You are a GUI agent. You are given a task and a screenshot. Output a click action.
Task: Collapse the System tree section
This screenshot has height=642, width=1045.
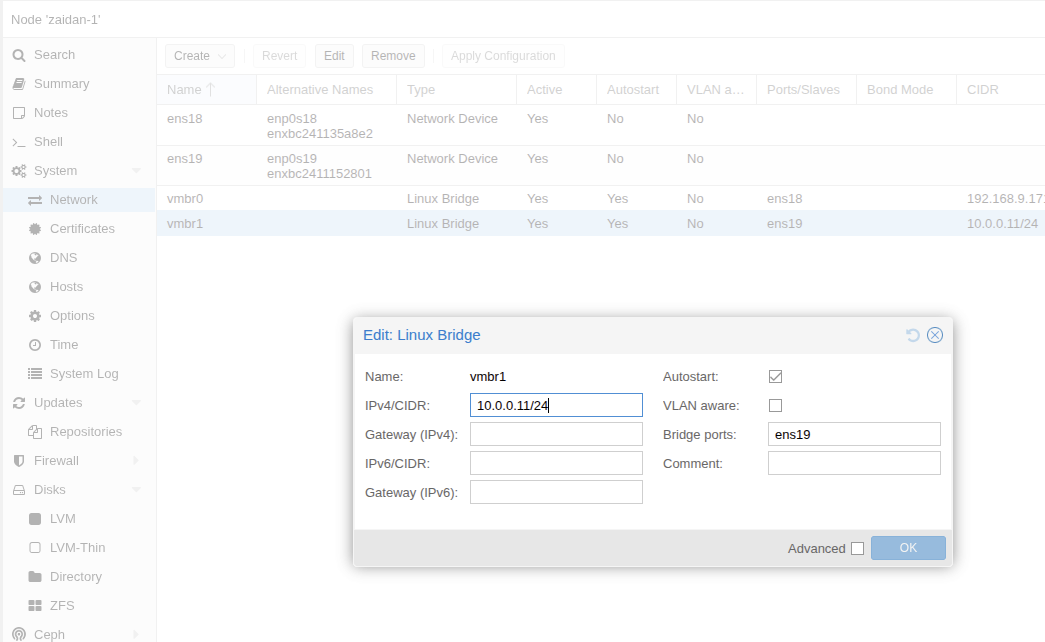(136, 171)
